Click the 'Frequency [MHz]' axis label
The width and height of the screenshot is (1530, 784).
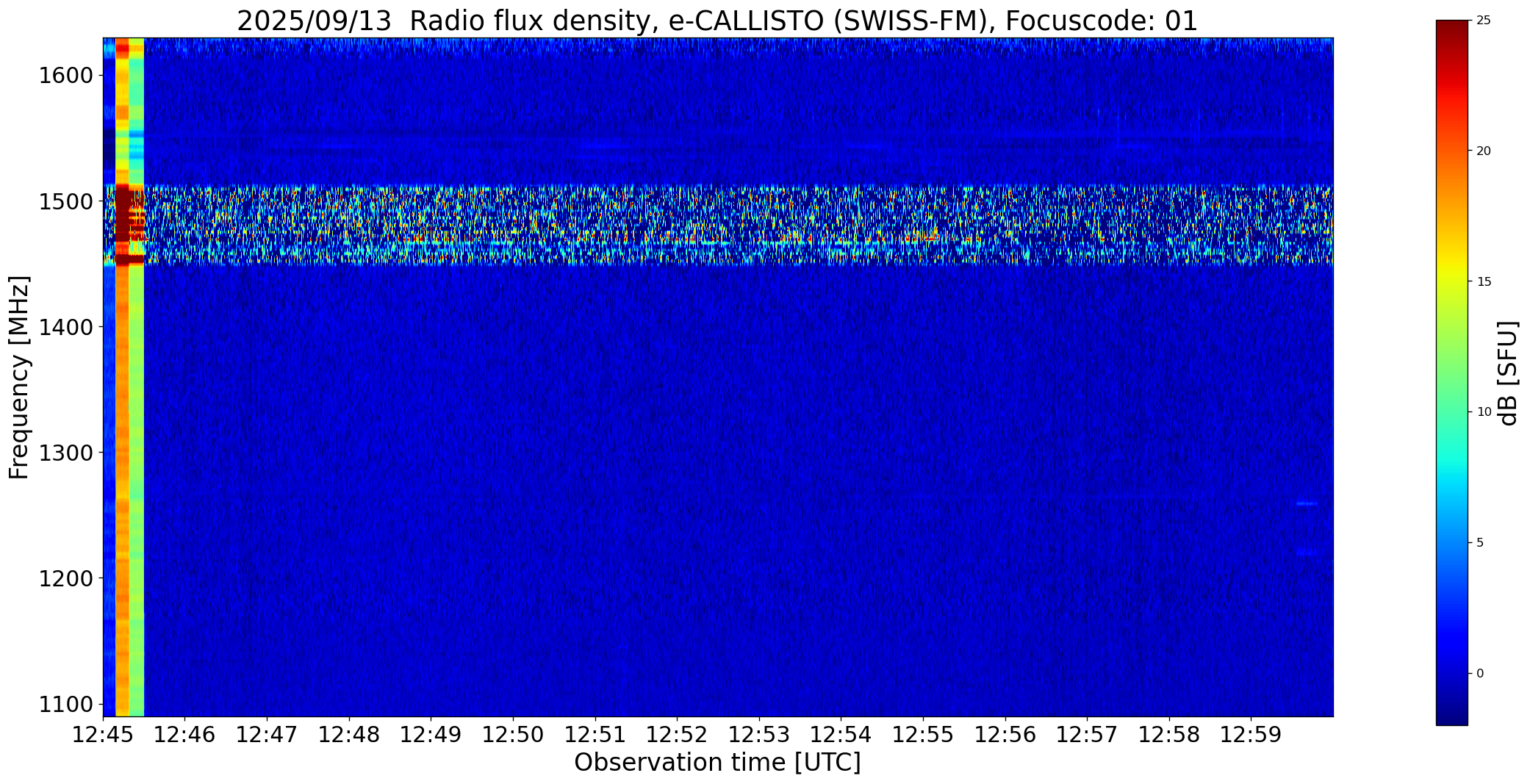(x=20, y=377)
